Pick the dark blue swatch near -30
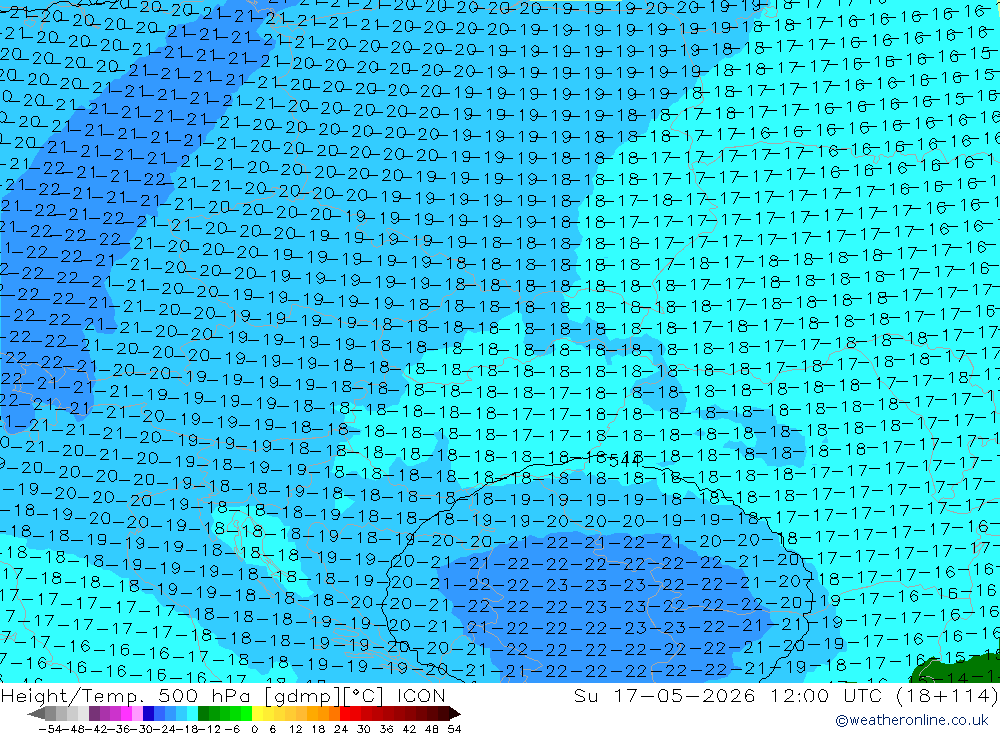The width and height of the screenshot is (1000, 733). [148, 714]
